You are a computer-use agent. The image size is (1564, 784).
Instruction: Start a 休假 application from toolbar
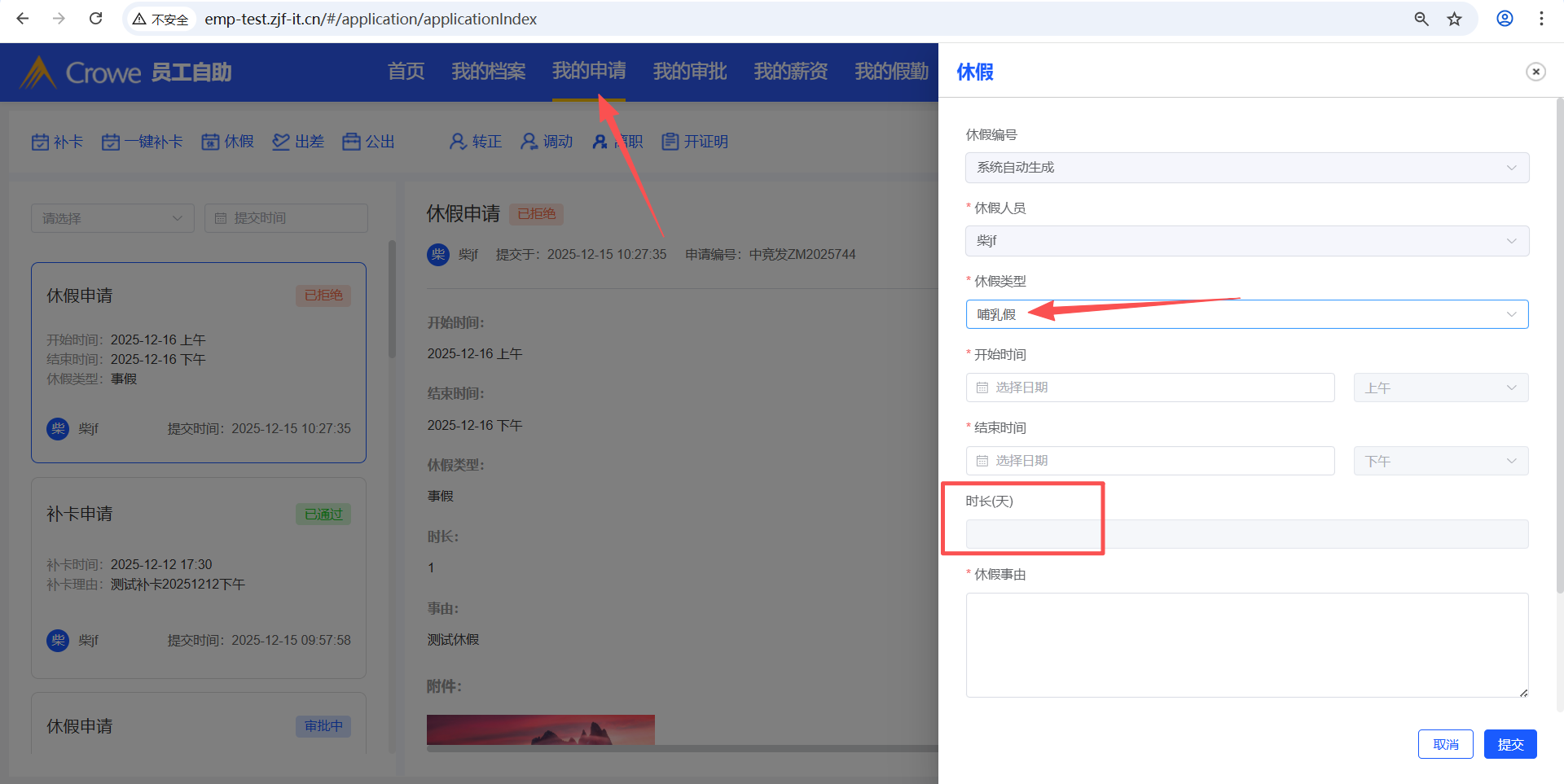coord(228,142)
